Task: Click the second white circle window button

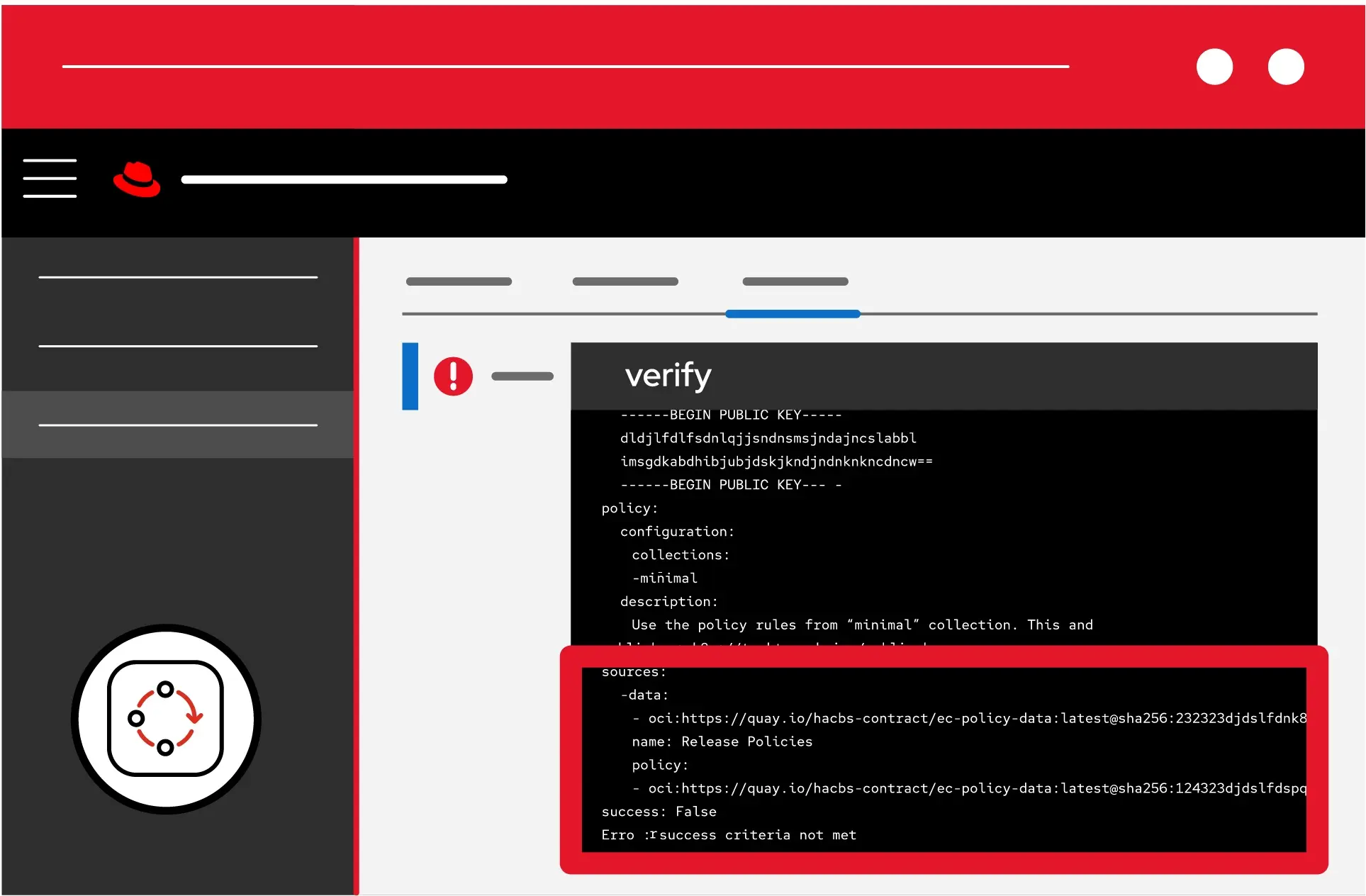Action: [x=1286, y=67]
